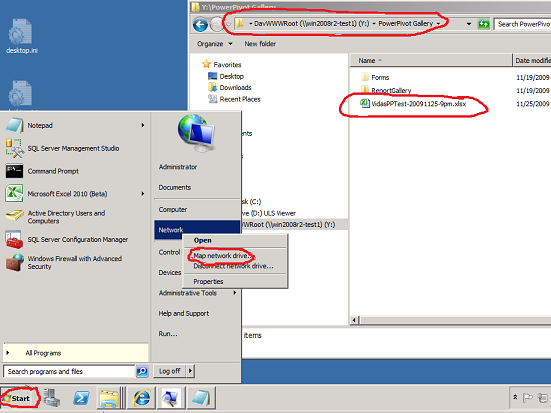
Task: Open the Notepad taskbar icon
Action: point(201,398)
